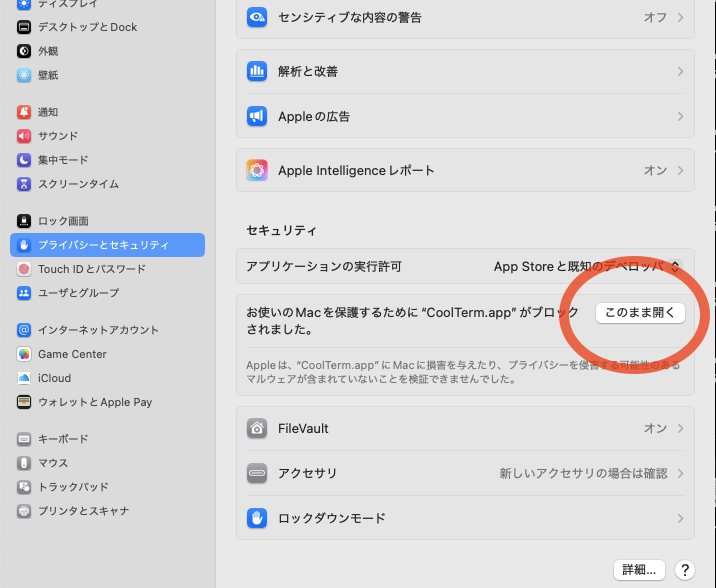Click the ロック画面 lock icon

tap(24, 221)
